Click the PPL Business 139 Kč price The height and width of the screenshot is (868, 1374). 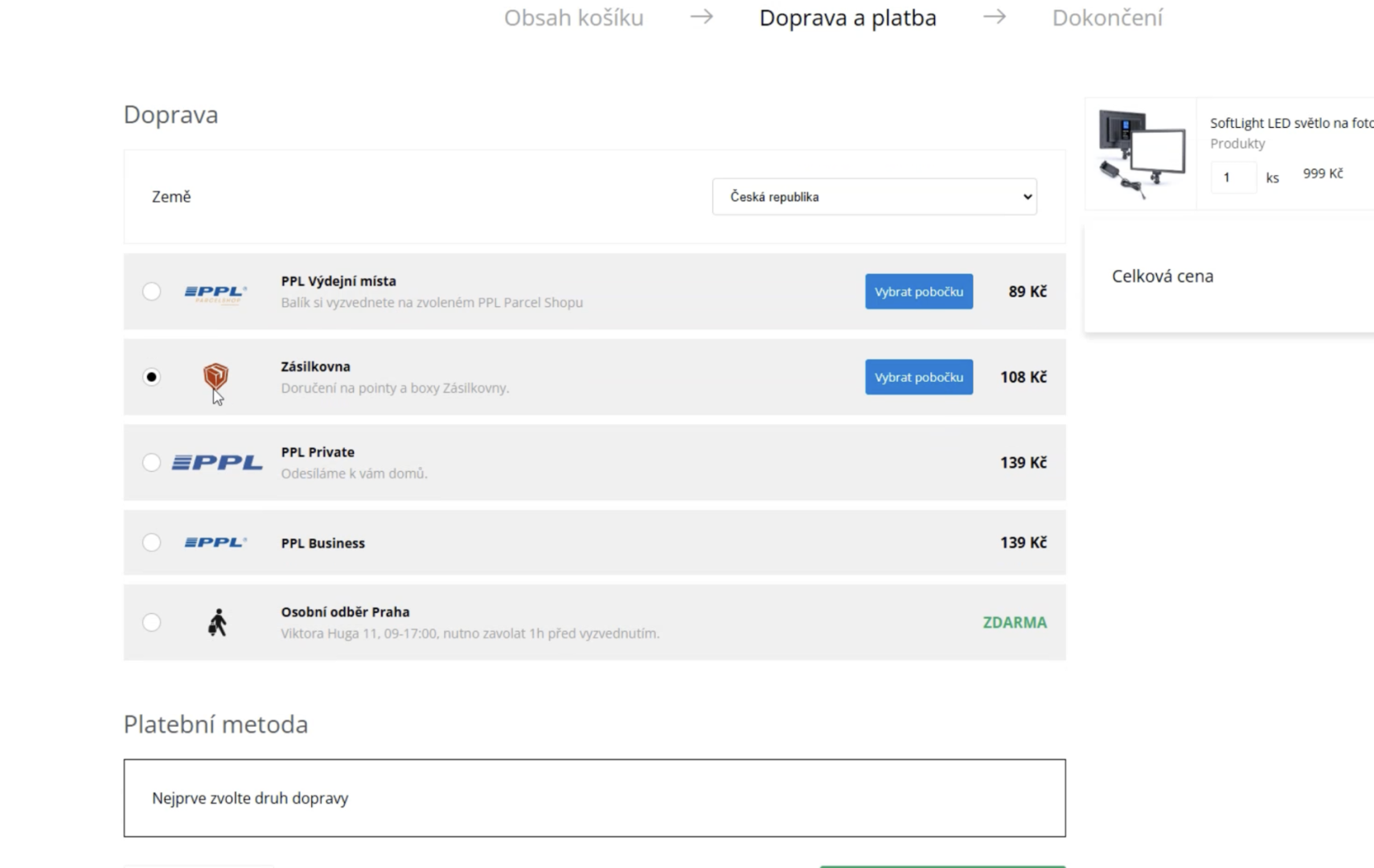click(x=1023, y=542)
